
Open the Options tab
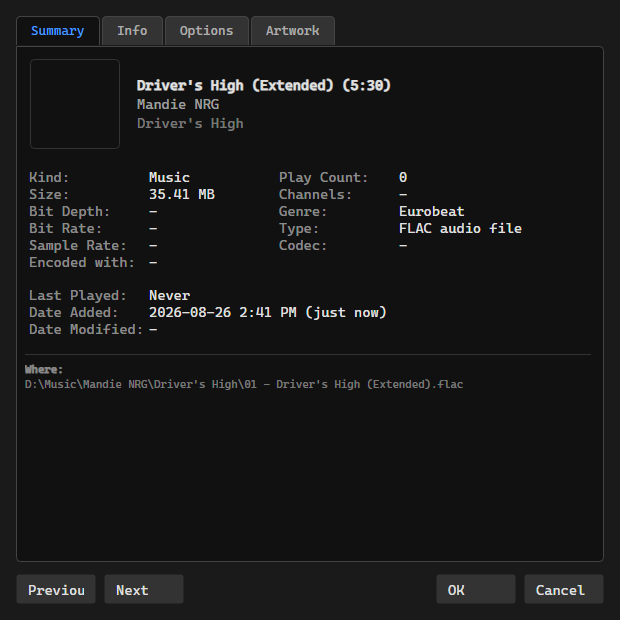[x=206, y=31]
